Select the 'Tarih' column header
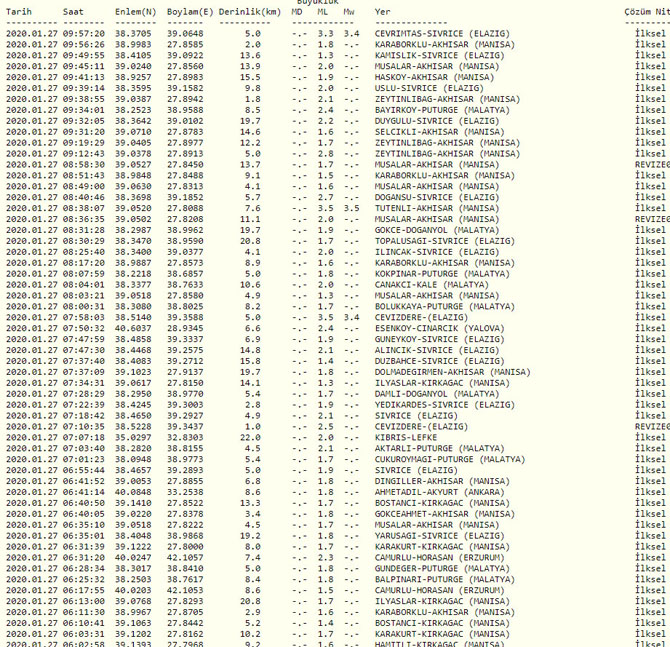 coord(19,12)
